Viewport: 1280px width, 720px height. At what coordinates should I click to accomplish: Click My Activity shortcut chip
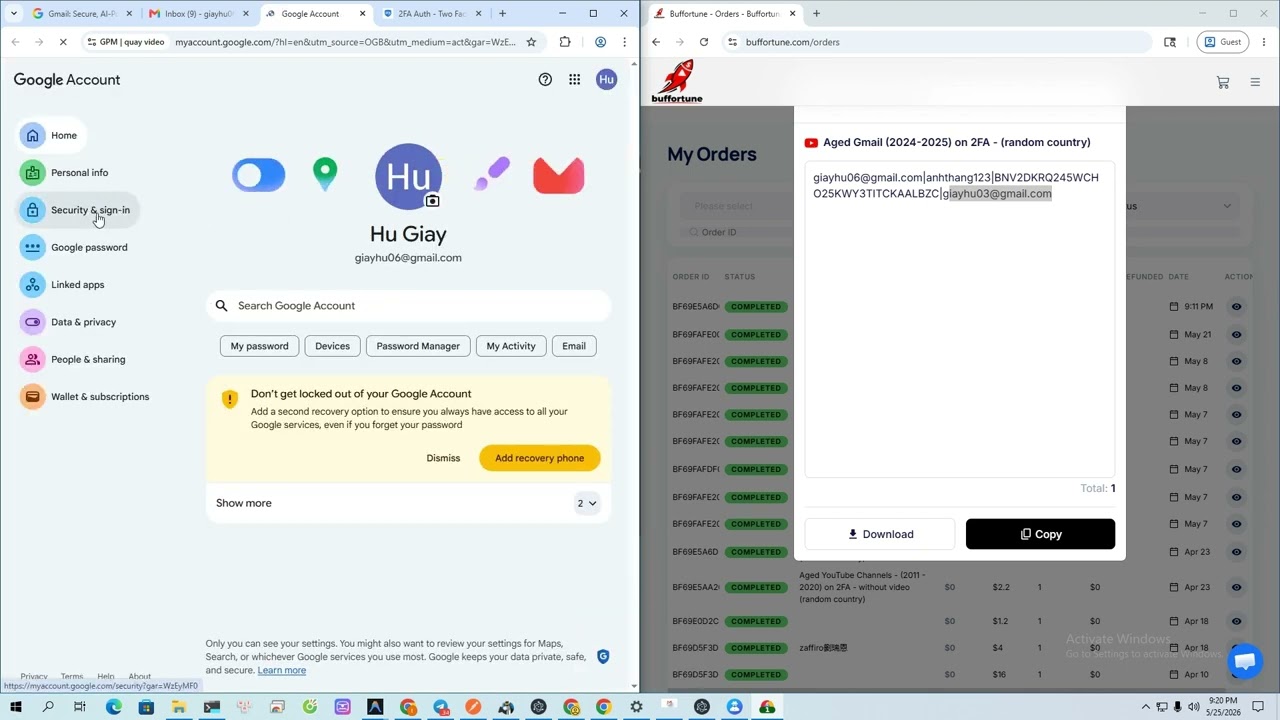point(511,346)
